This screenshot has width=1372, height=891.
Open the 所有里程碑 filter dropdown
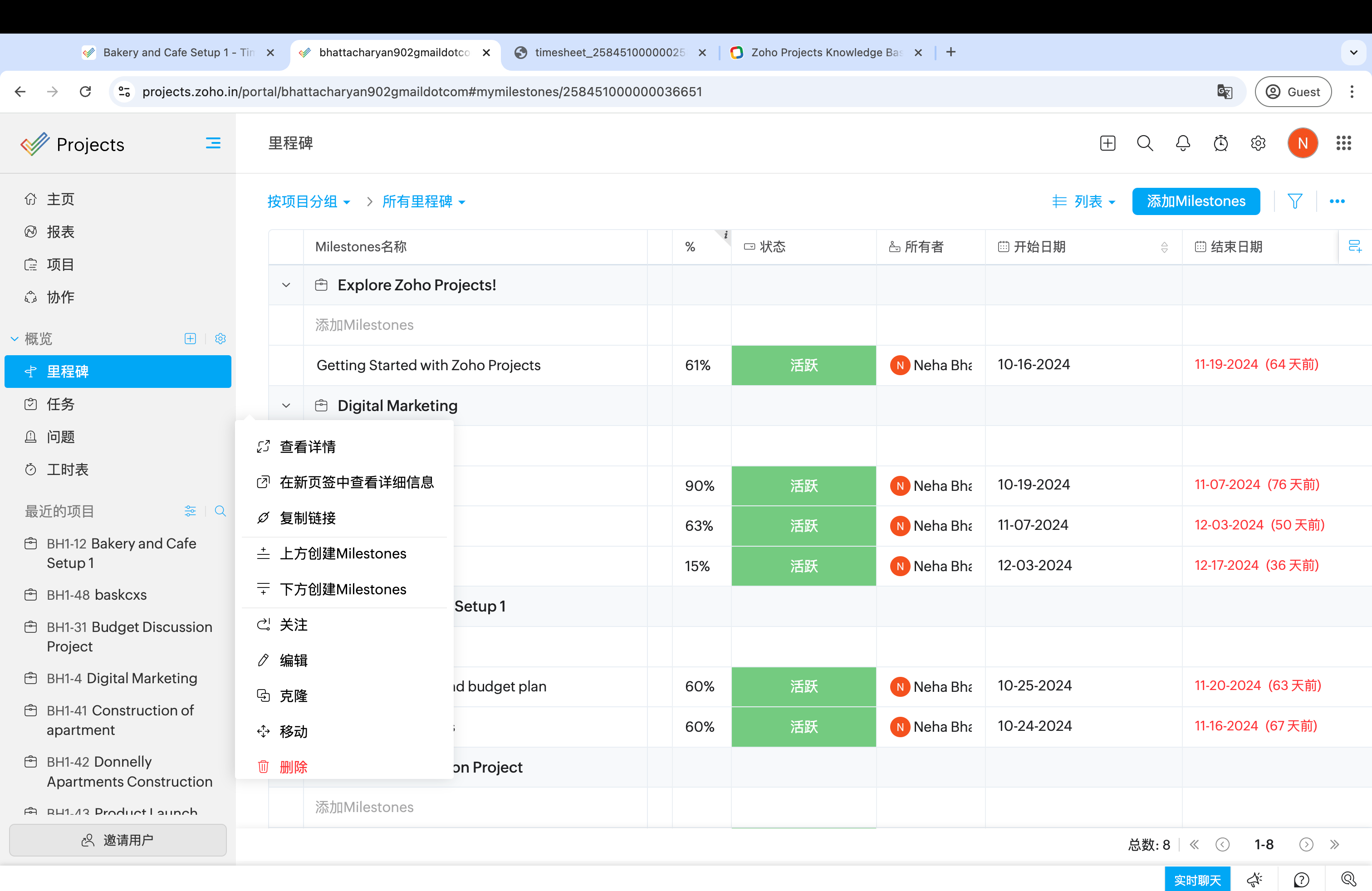point(423,202)
